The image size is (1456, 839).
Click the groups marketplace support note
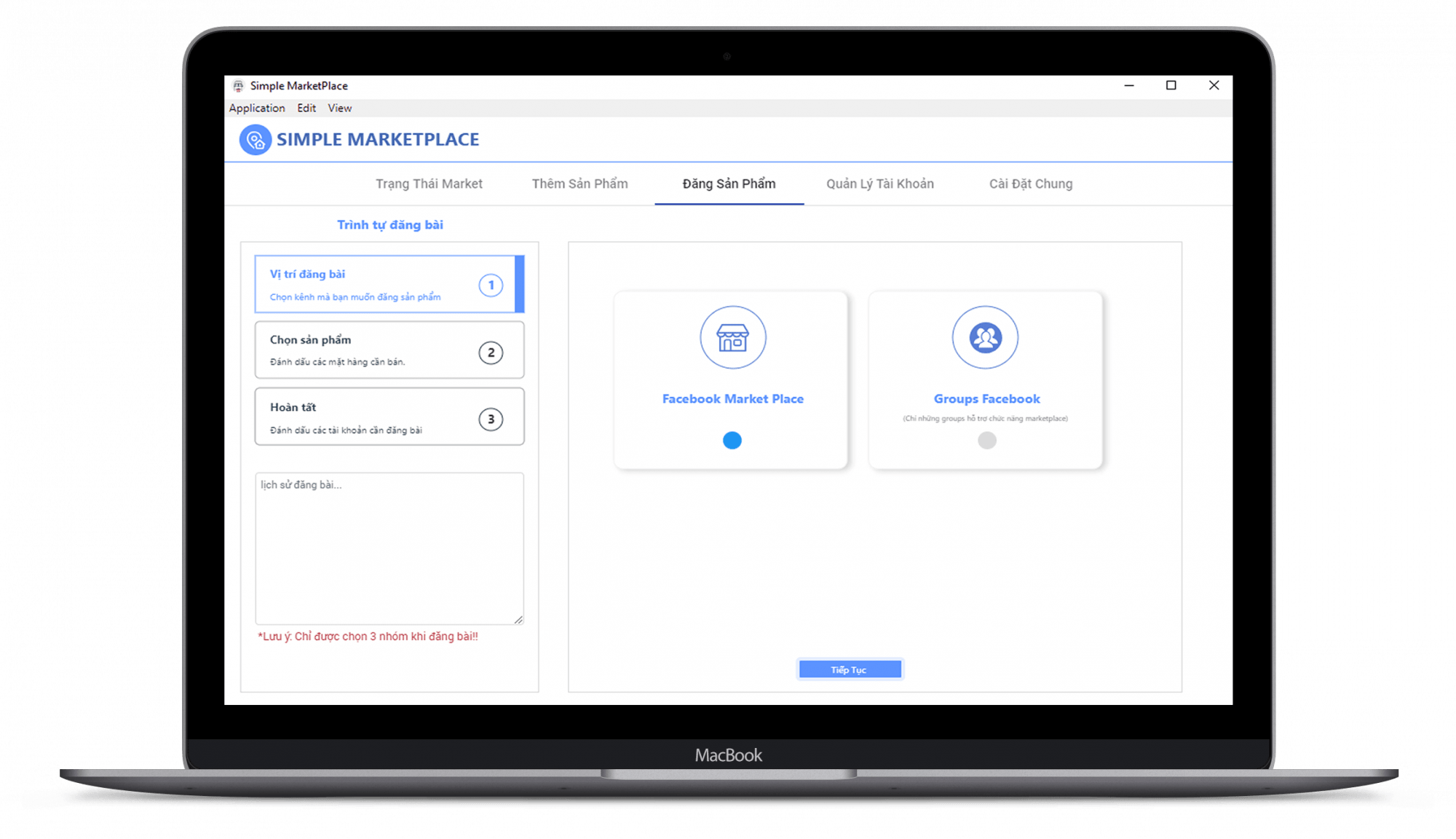pos(986,419)
